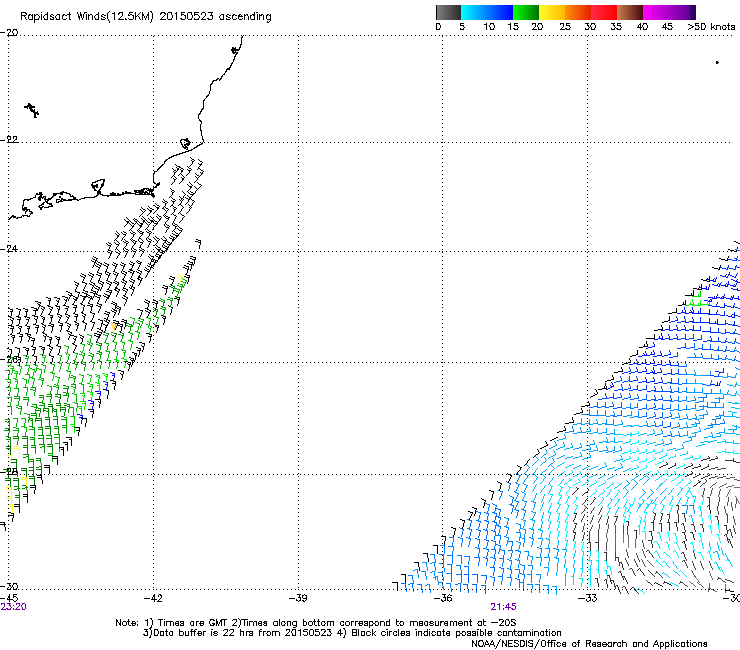
Task: Click the legend label "45"
Action: point(667,26)
